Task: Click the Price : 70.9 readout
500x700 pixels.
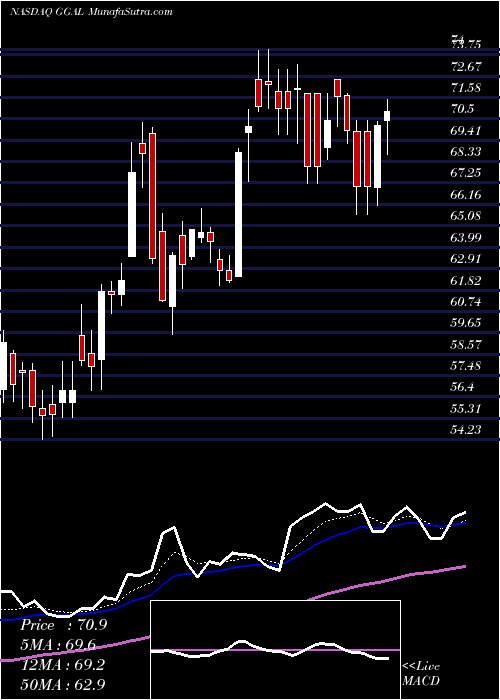Action: tap(64, 625)
